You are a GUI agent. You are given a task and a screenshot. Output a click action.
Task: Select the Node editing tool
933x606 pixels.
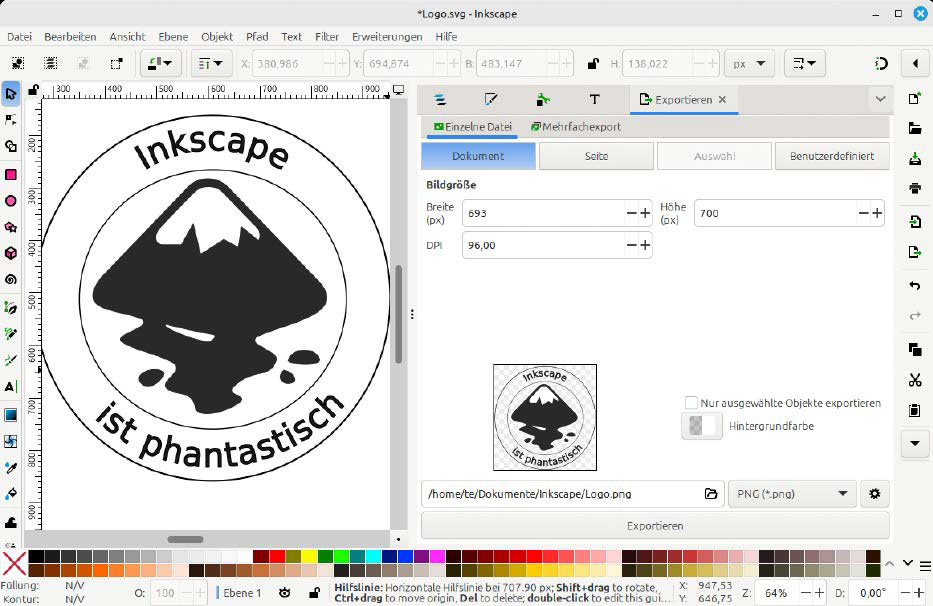click(11, 120)
